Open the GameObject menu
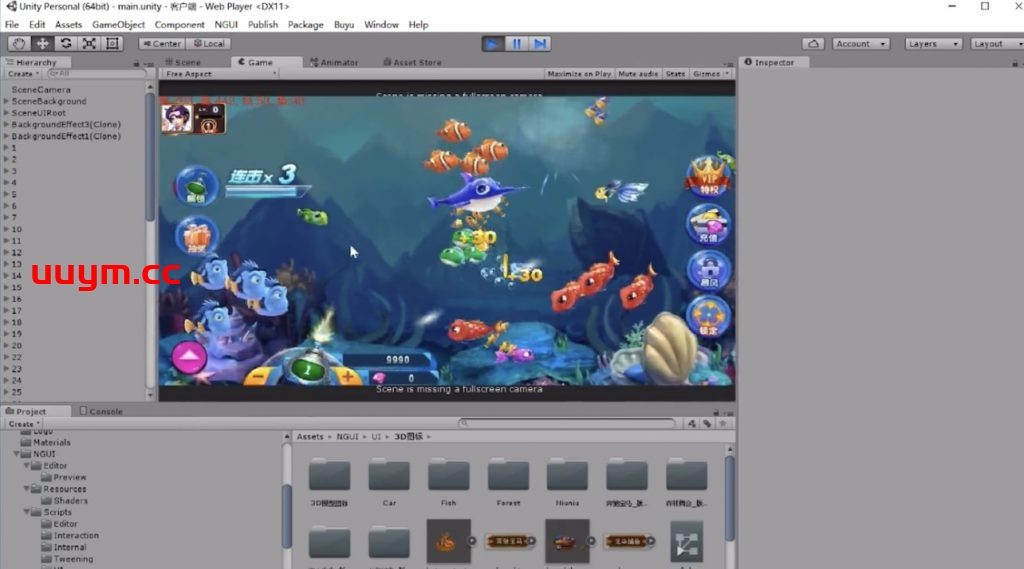1024x569 pixels. (118, 24)
